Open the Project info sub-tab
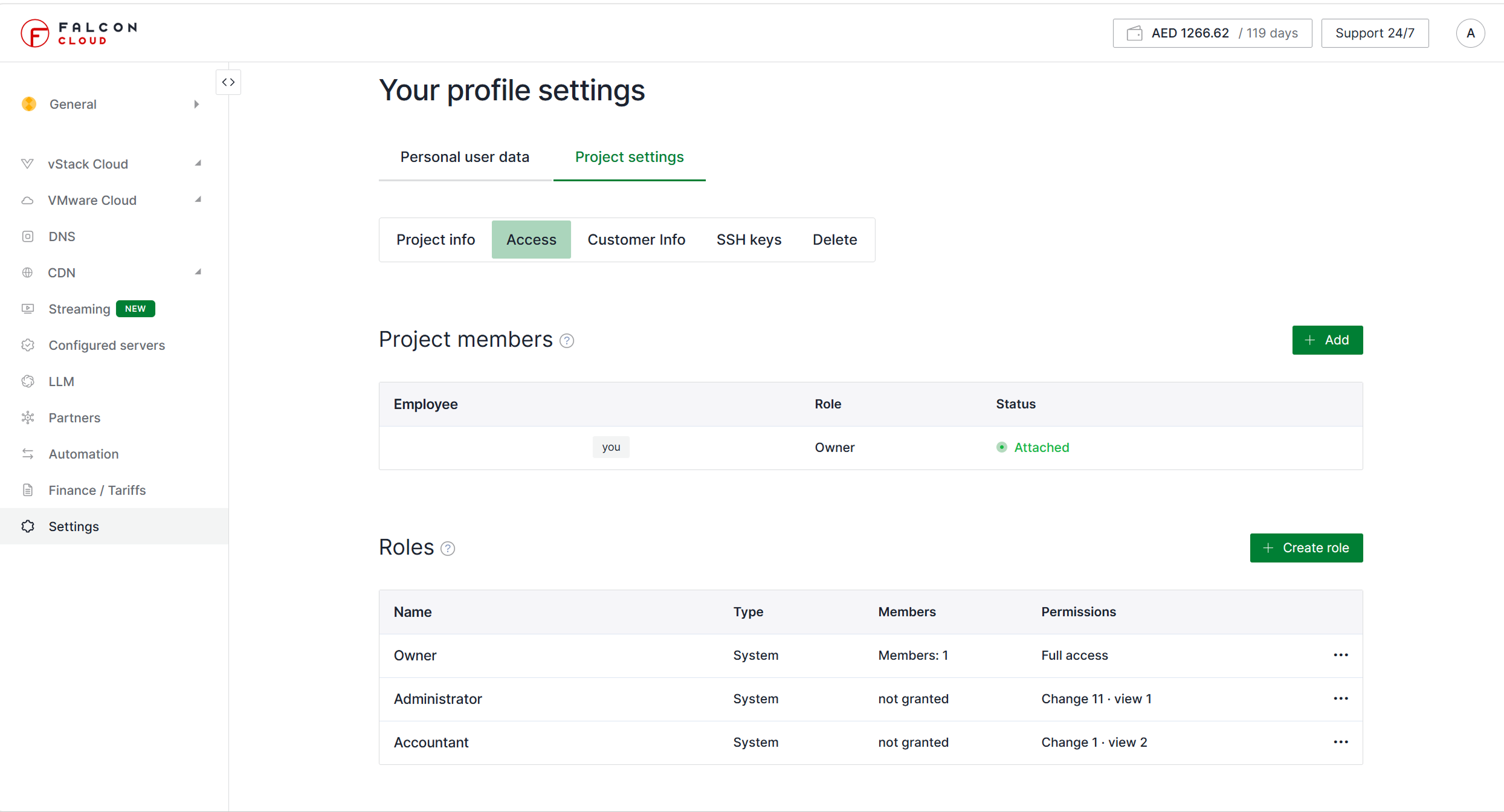This screenshot has height=812, width=1504. tap(436, 240)
